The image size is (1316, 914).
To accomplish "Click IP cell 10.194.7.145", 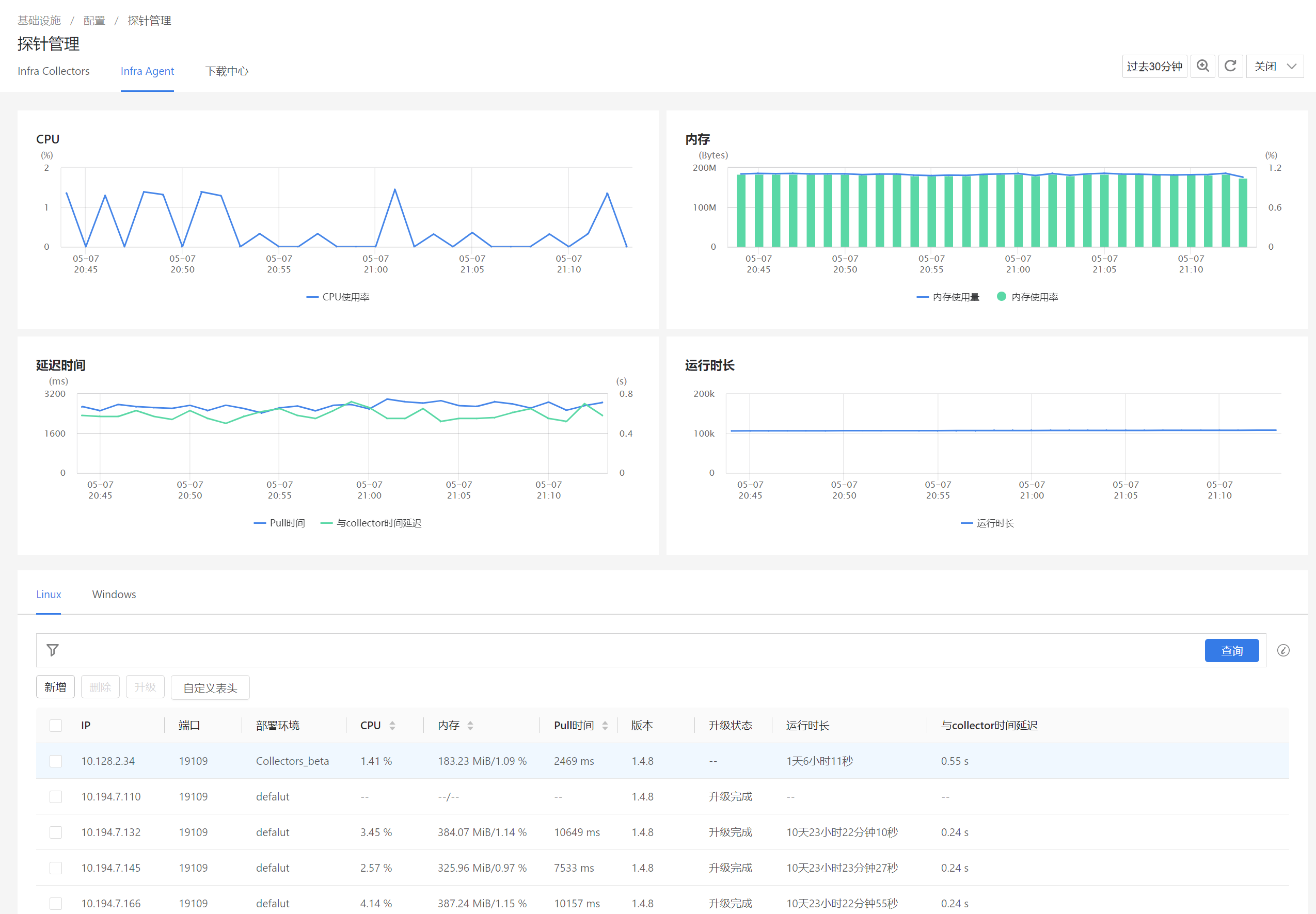I will pos(110,868).
